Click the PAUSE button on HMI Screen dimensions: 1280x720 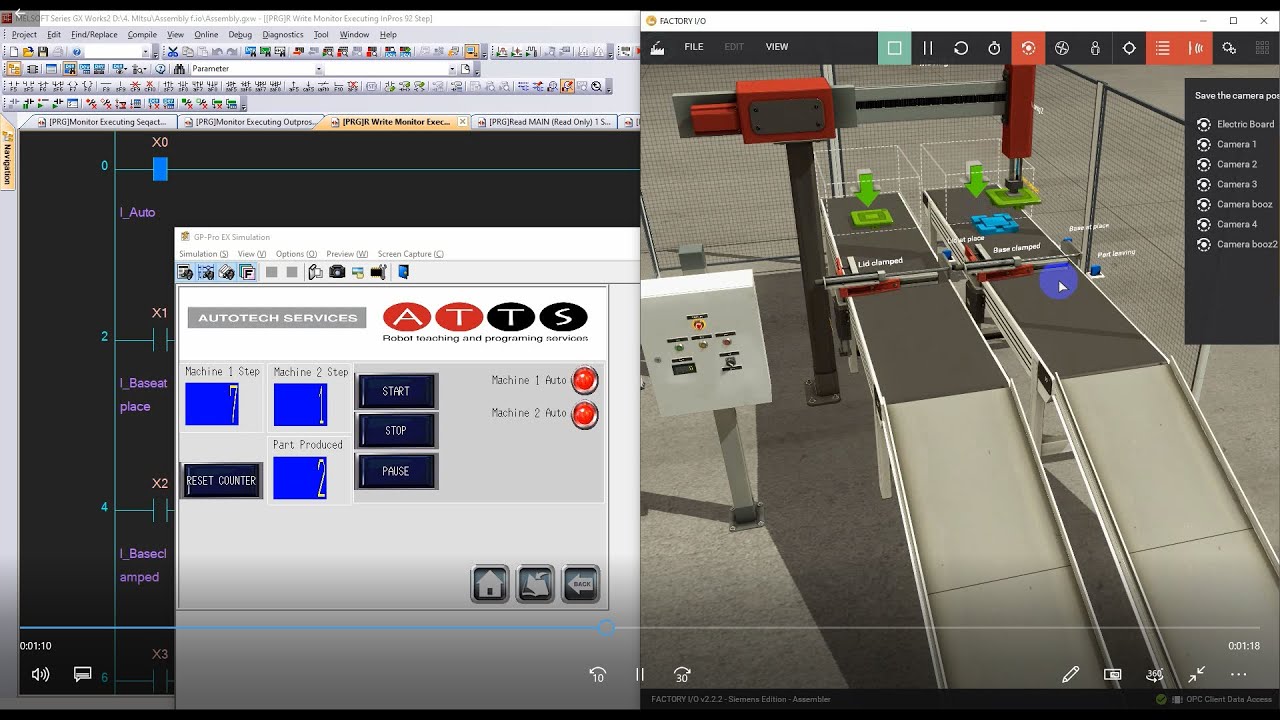coord(396,471)
